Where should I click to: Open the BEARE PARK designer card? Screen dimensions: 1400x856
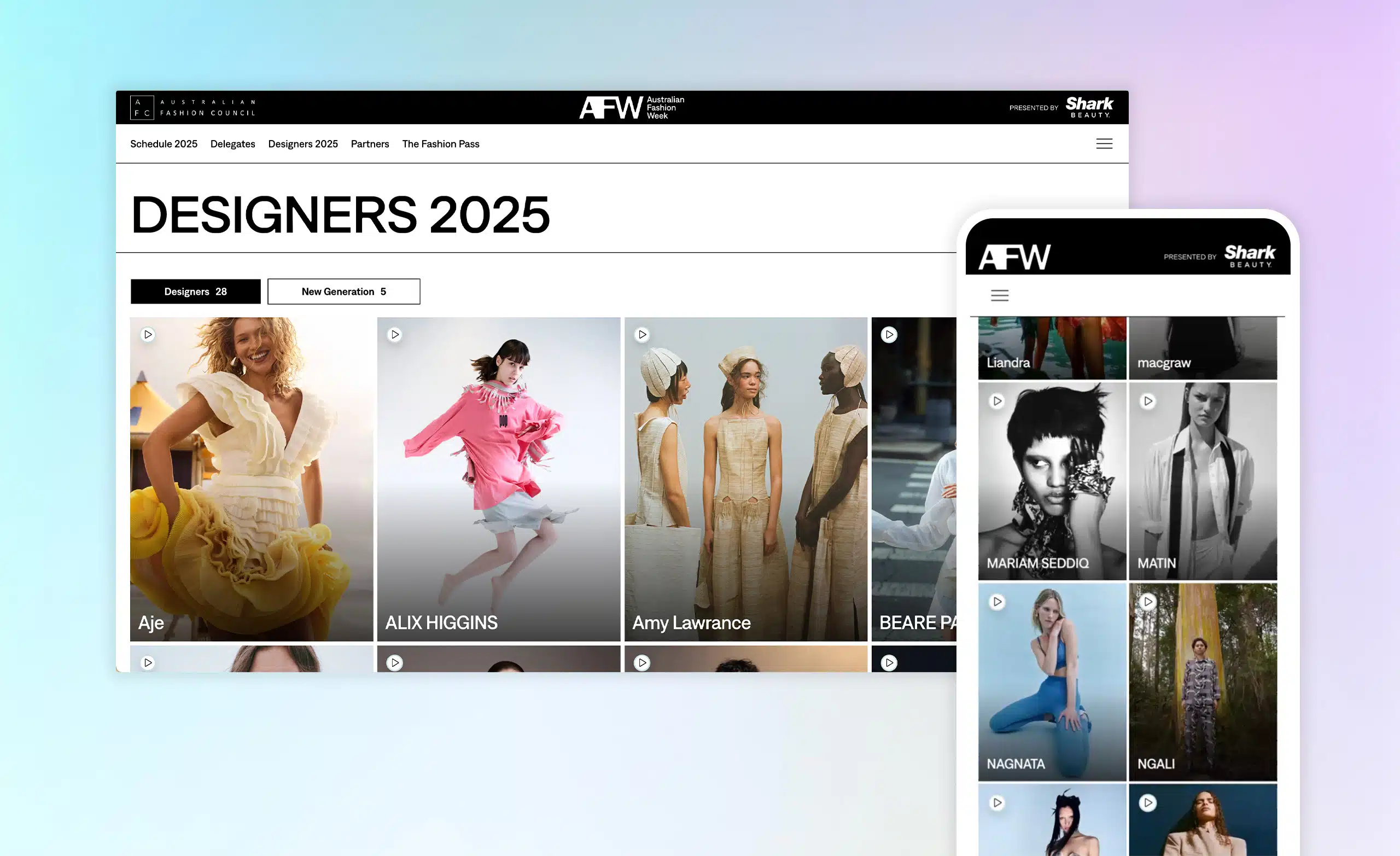point(914,479)
